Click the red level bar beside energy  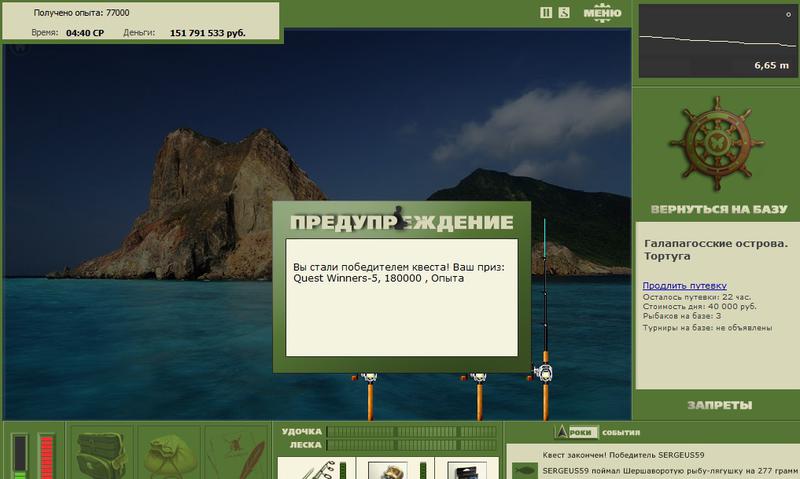(46, 457)
